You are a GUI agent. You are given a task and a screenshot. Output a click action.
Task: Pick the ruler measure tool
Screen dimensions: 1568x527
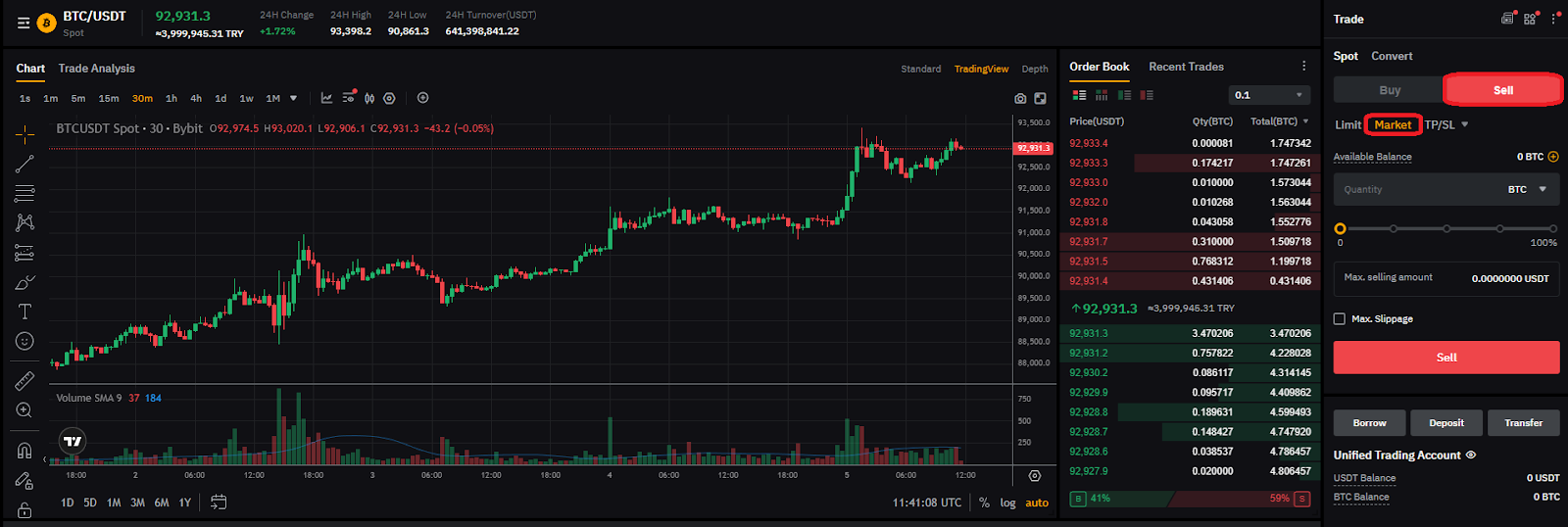click(24, 380)
